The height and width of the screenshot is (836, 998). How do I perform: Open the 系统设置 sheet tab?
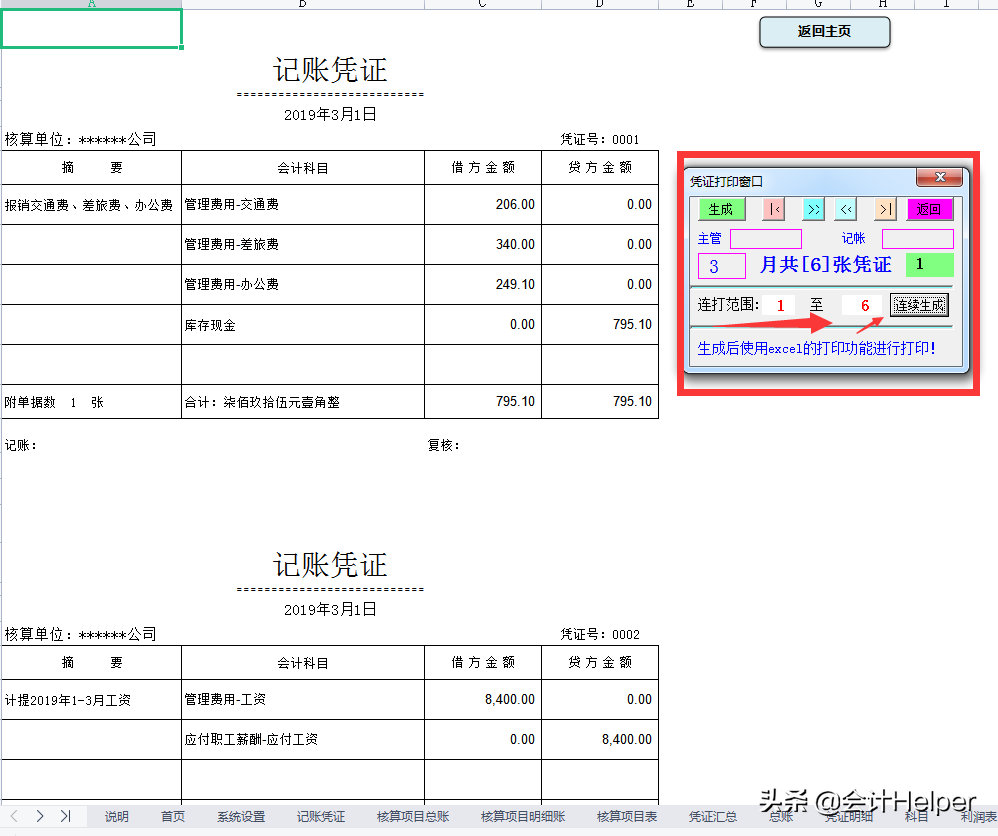point(240,816)
